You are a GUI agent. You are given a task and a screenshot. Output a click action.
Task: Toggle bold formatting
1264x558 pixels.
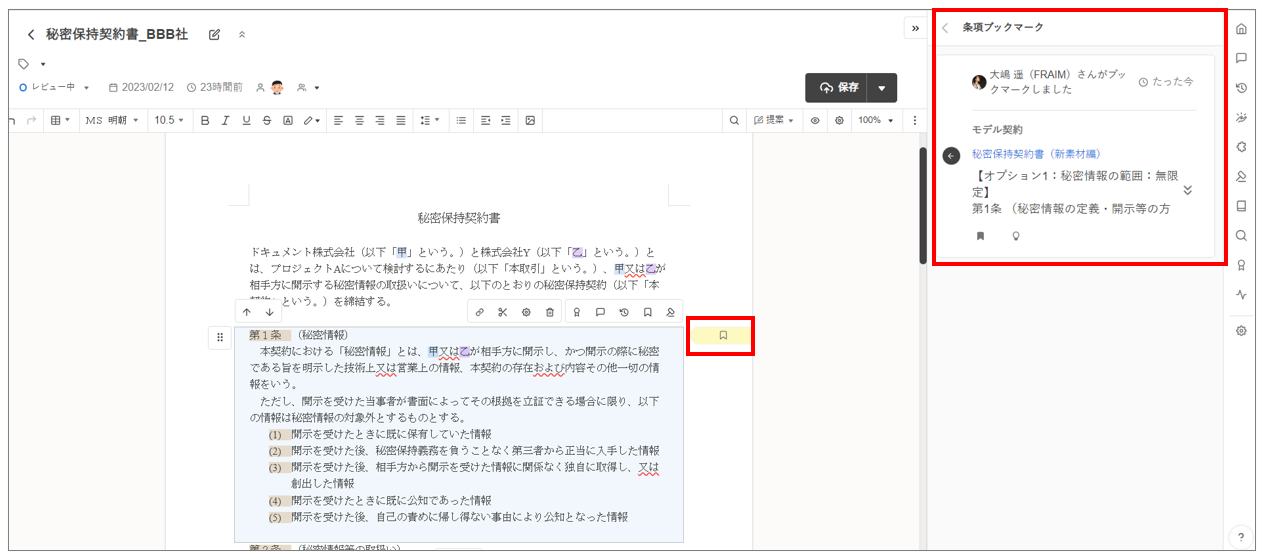coord(205,120)
